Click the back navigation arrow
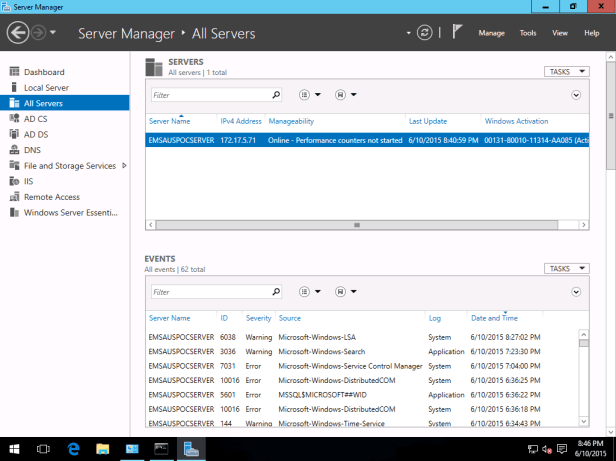Viewport: 616px width, 461px height. point(17,33)
